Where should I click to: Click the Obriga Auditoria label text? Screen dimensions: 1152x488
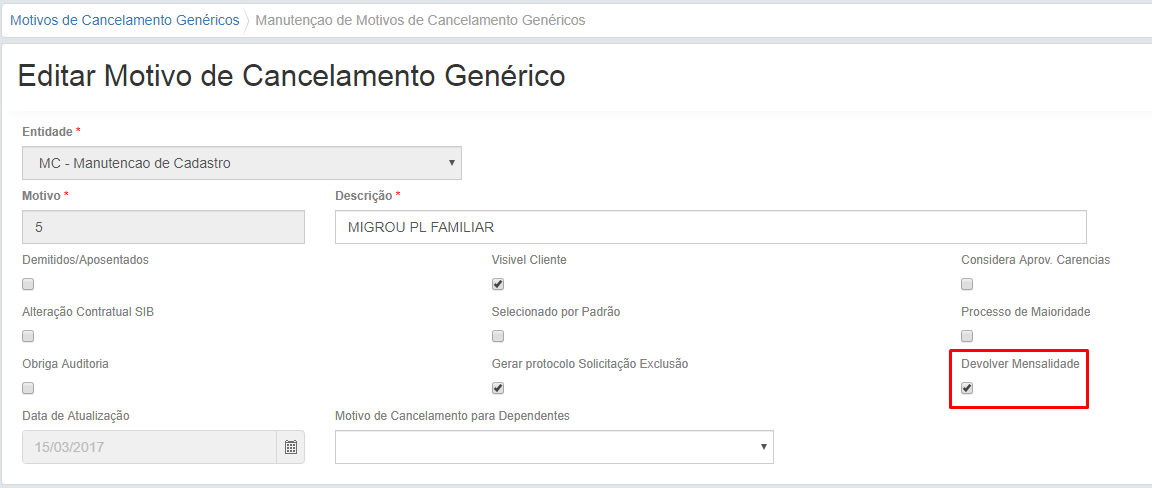(x=65, y=364)
